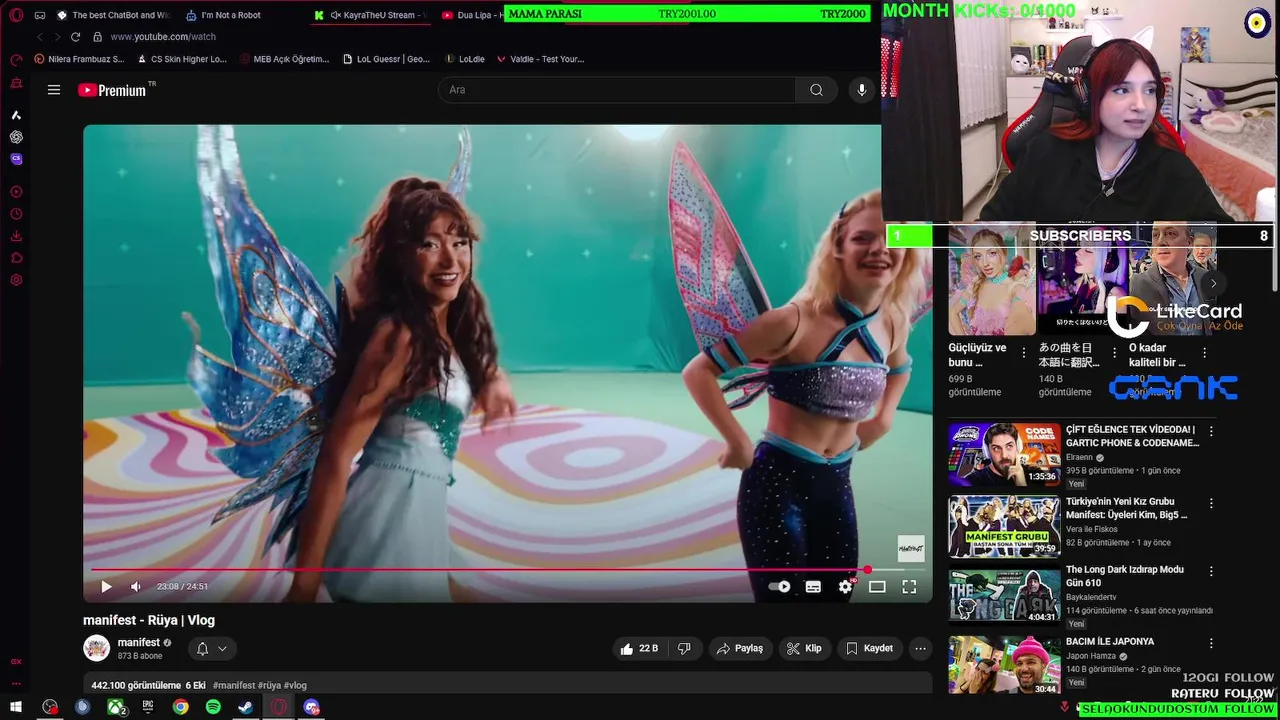Image resolution: width=1280 pixels, height=720 pixels.
Task: Click the #manifest hashtag in the description
Action: click(x=234, y=685)
